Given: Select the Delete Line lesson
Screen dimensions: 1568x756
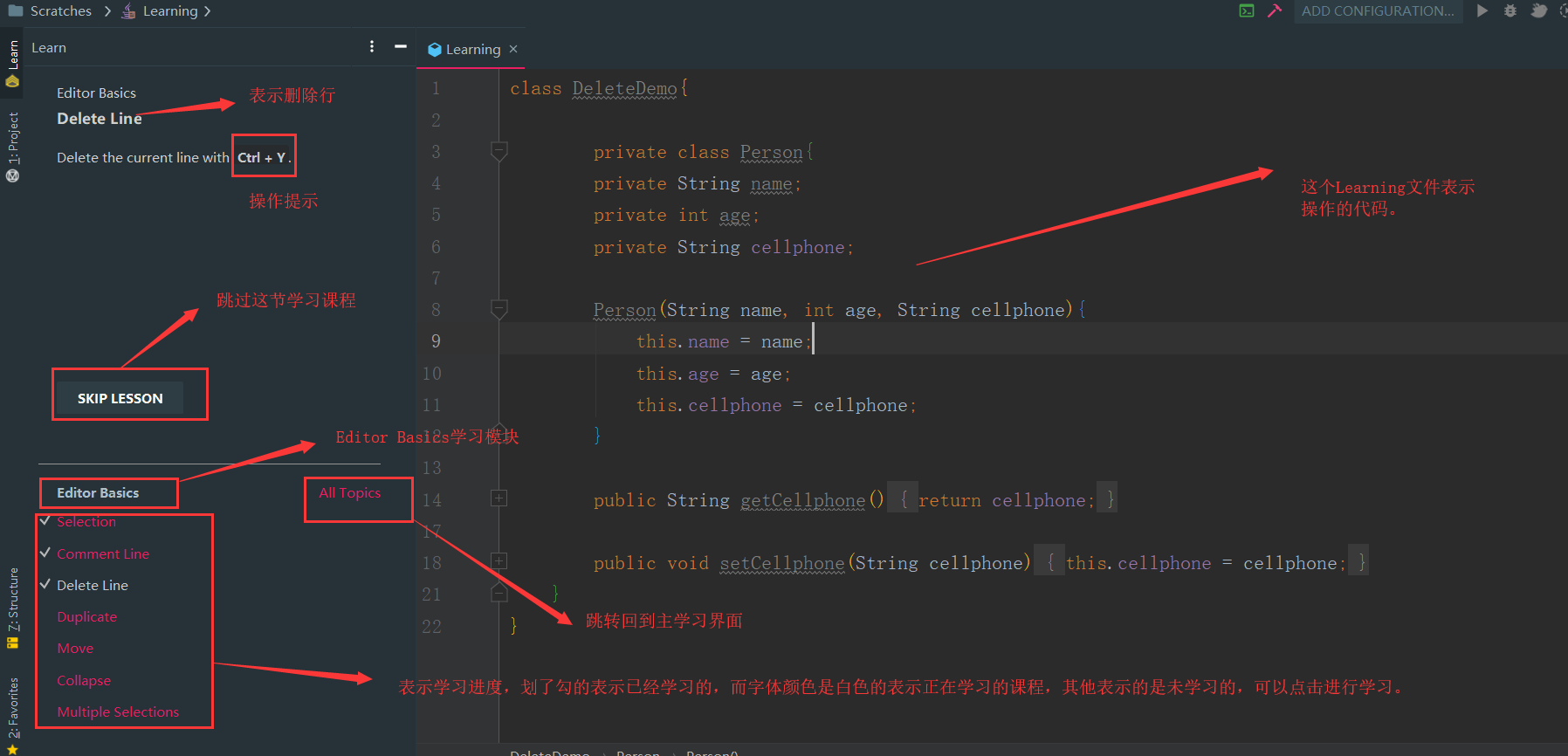Looking at the screenshot, I should (93, 585).
